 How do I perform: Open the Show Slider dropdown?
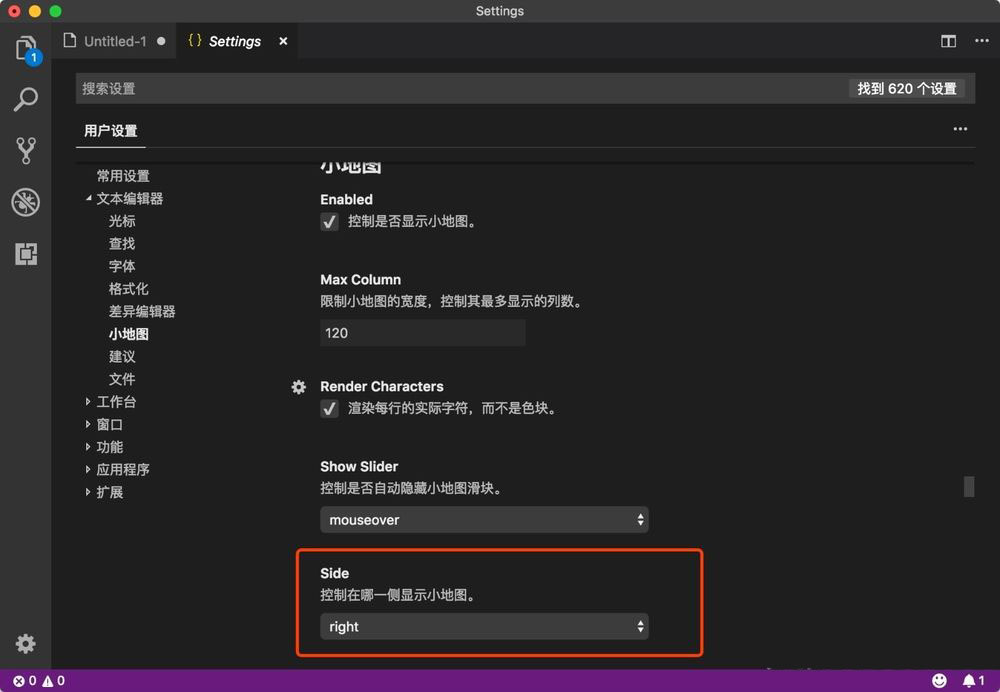pyautogui.click(x=484, y=519)
